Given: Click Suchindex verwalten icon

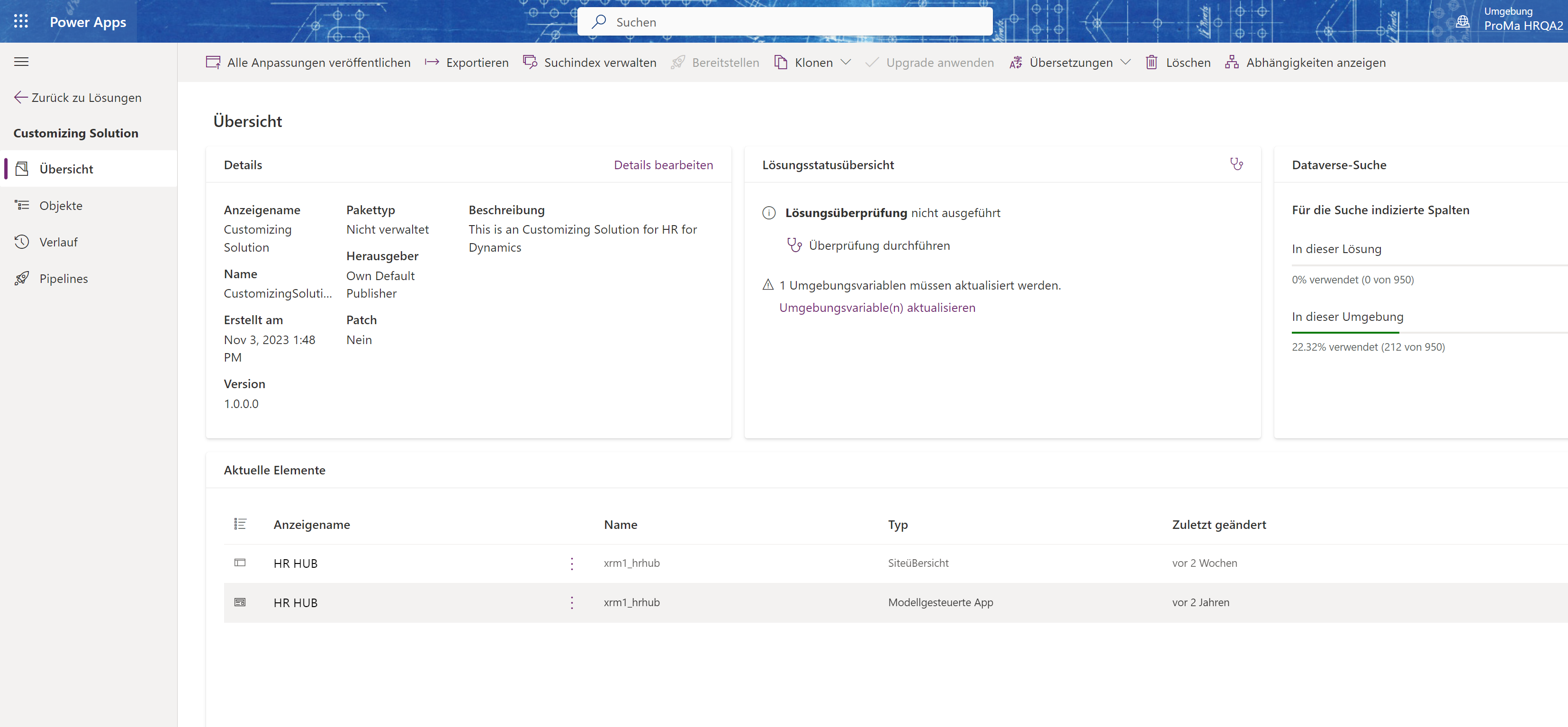Looking at the screenshot, I should click(x=530, y=62).
